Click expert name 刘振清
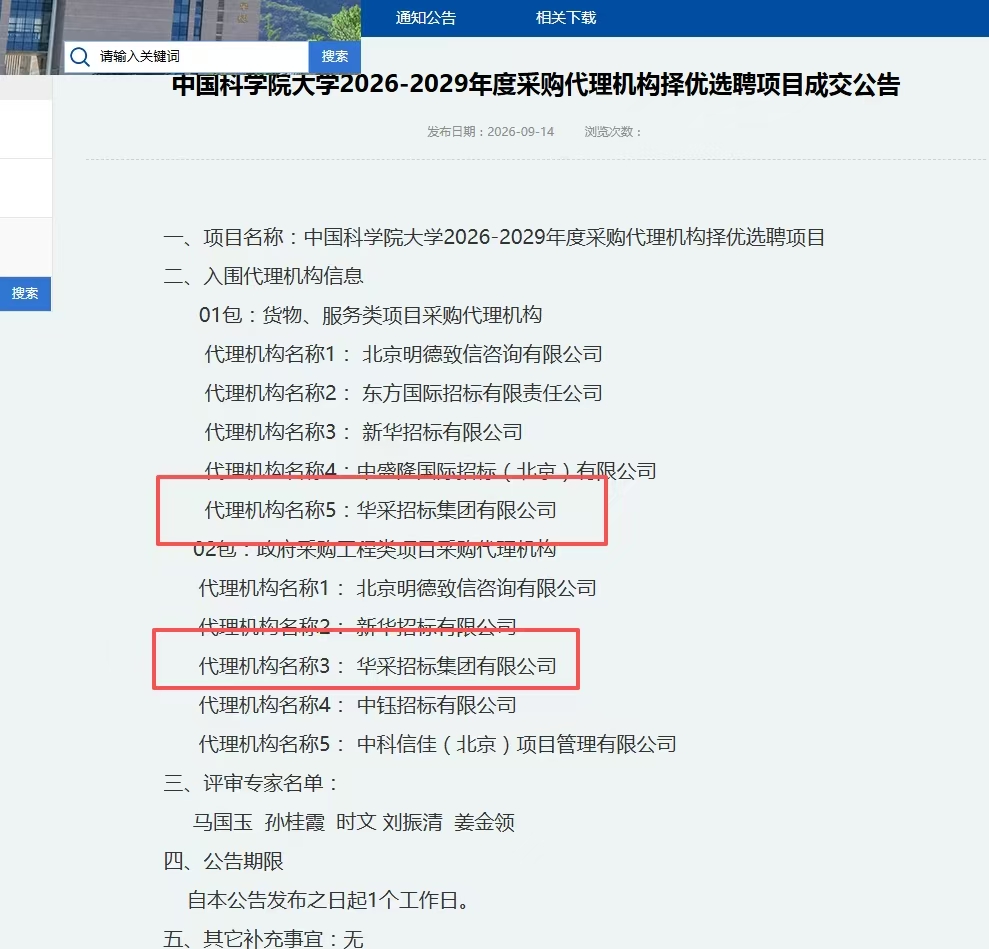This screenshot has height=949, width=989. 413,823
